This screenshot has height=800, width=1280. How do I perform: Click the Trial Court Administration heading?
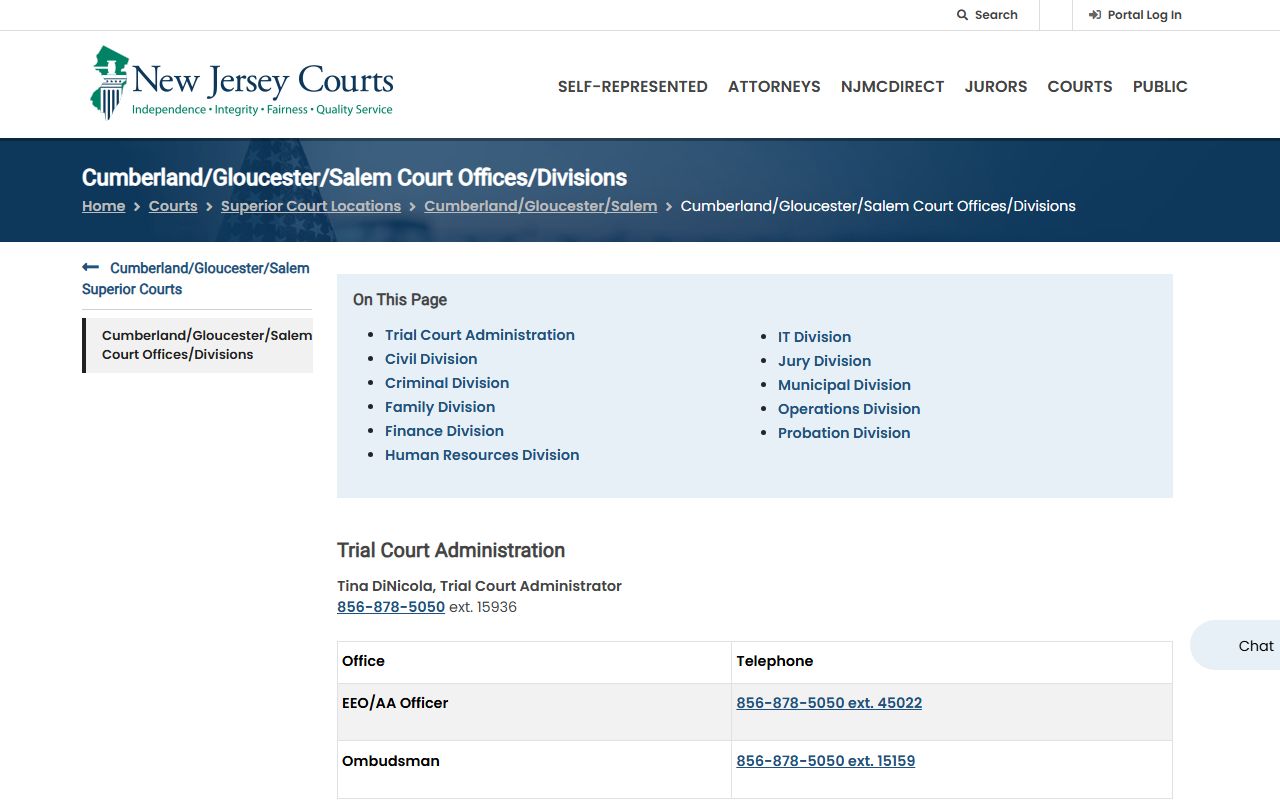451,550
